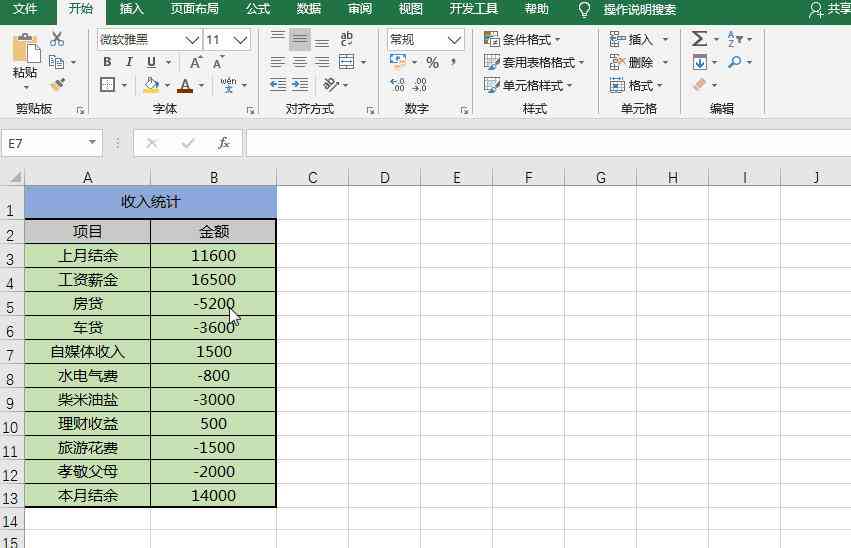851x548 pixels.
Task: Click Find and Select magnifier
Action: point(735,62)
